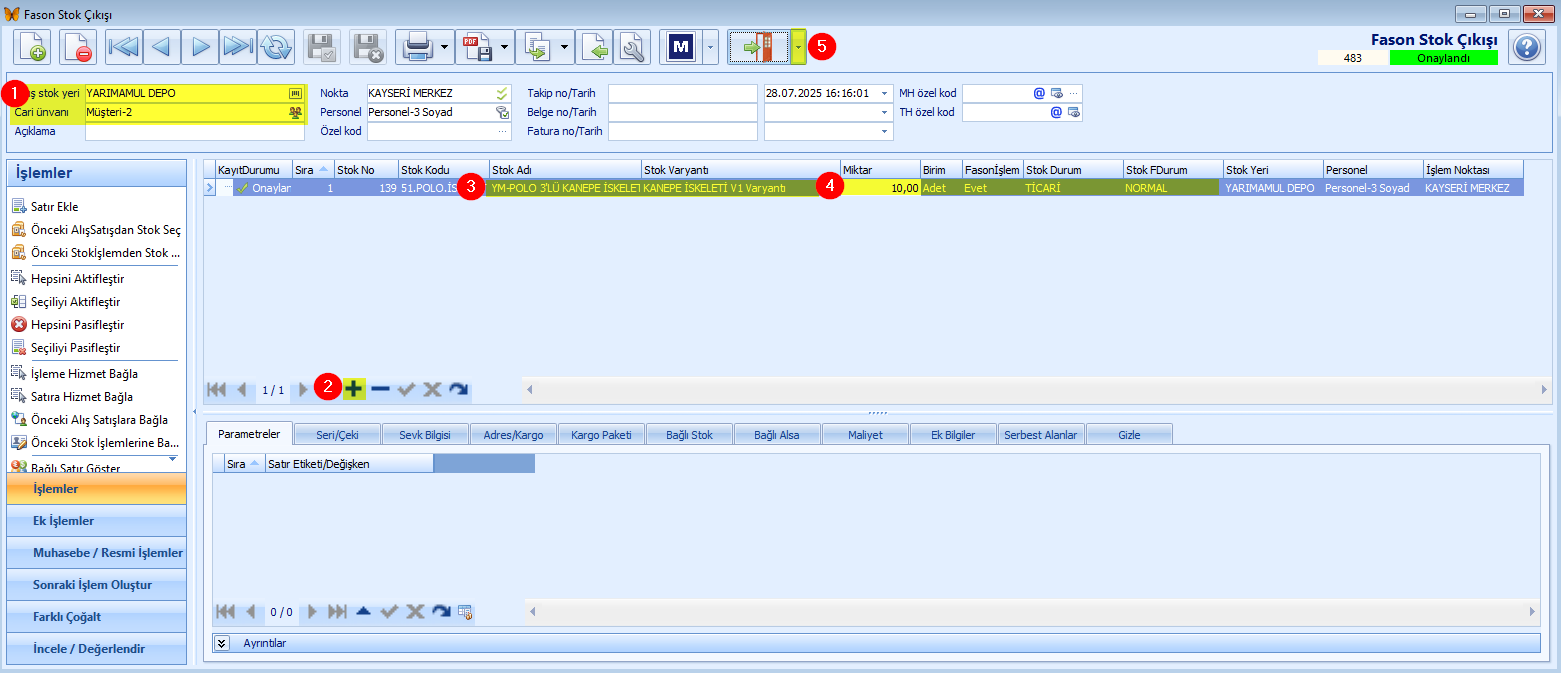
Task: Click the grid settings icon in the parameters navigator
Action: [x=464, y=611]
